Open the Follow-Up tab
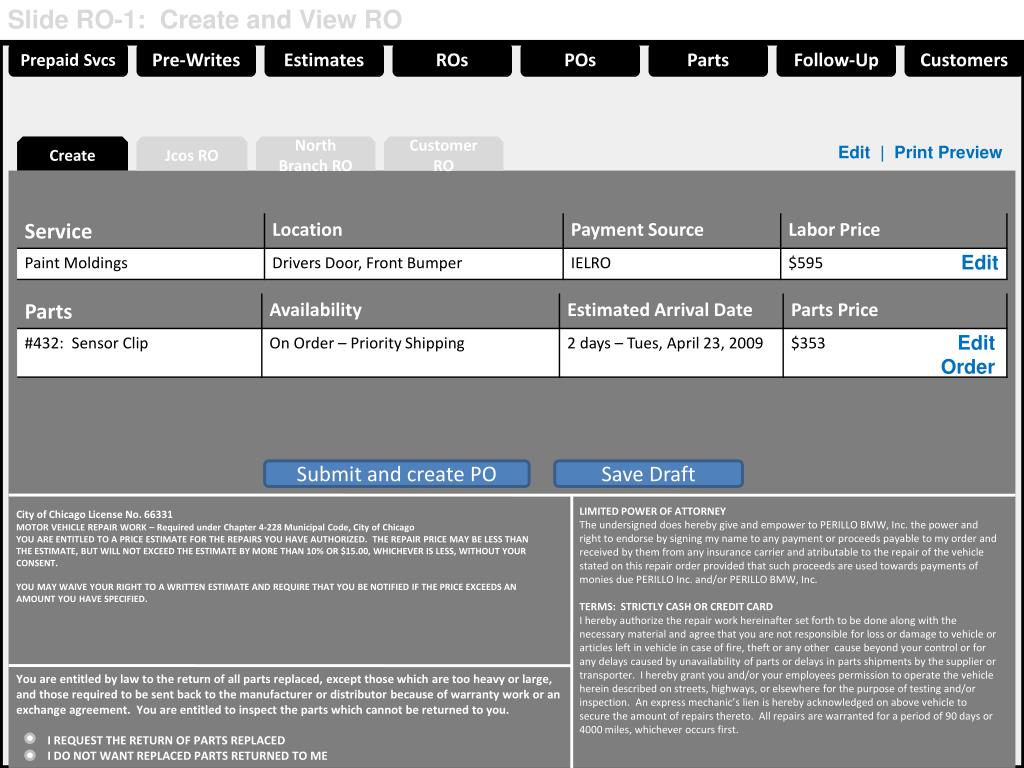Screen dimensions: 1024x768 point(836,60)
